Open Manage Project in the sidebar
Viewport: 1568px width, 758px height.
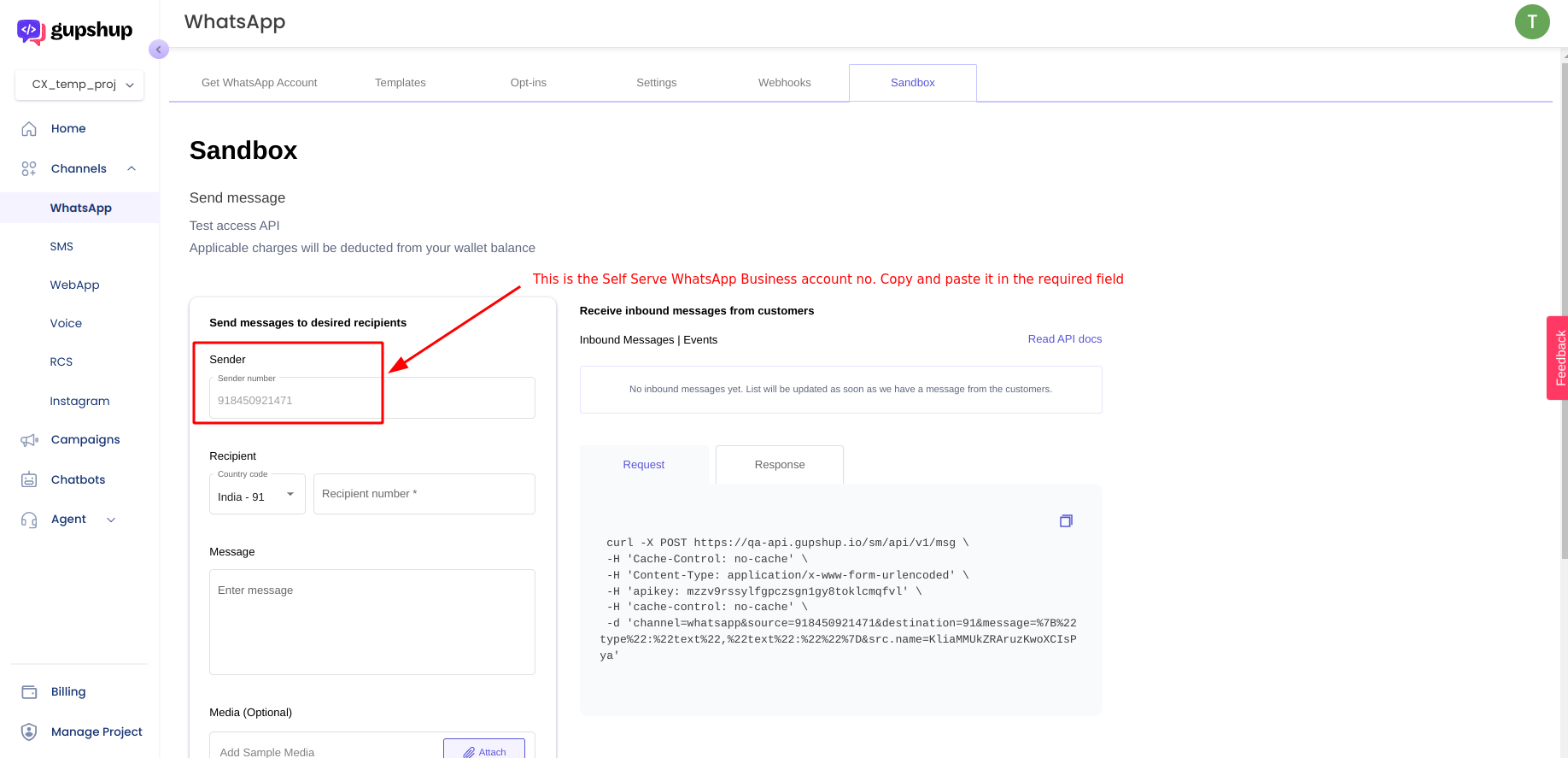[97, 732]
